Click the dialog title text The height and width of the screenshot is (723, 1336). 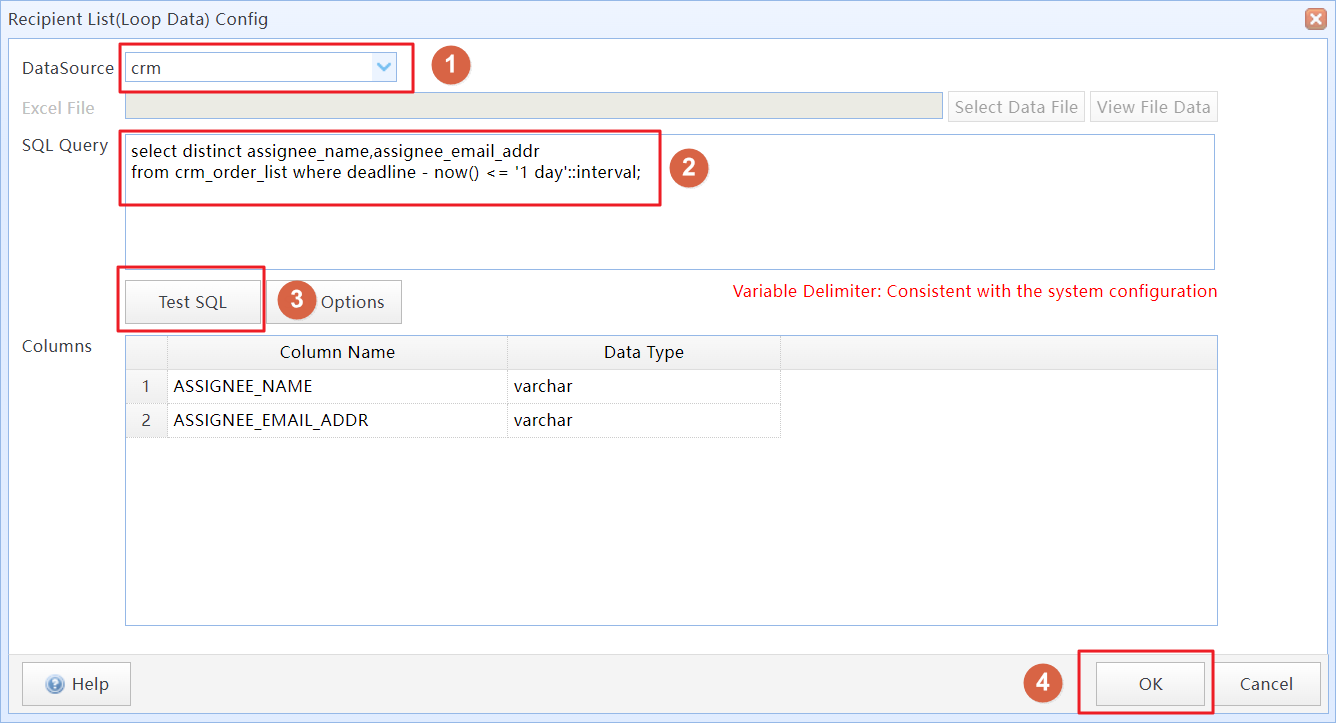tap(138, 19)
